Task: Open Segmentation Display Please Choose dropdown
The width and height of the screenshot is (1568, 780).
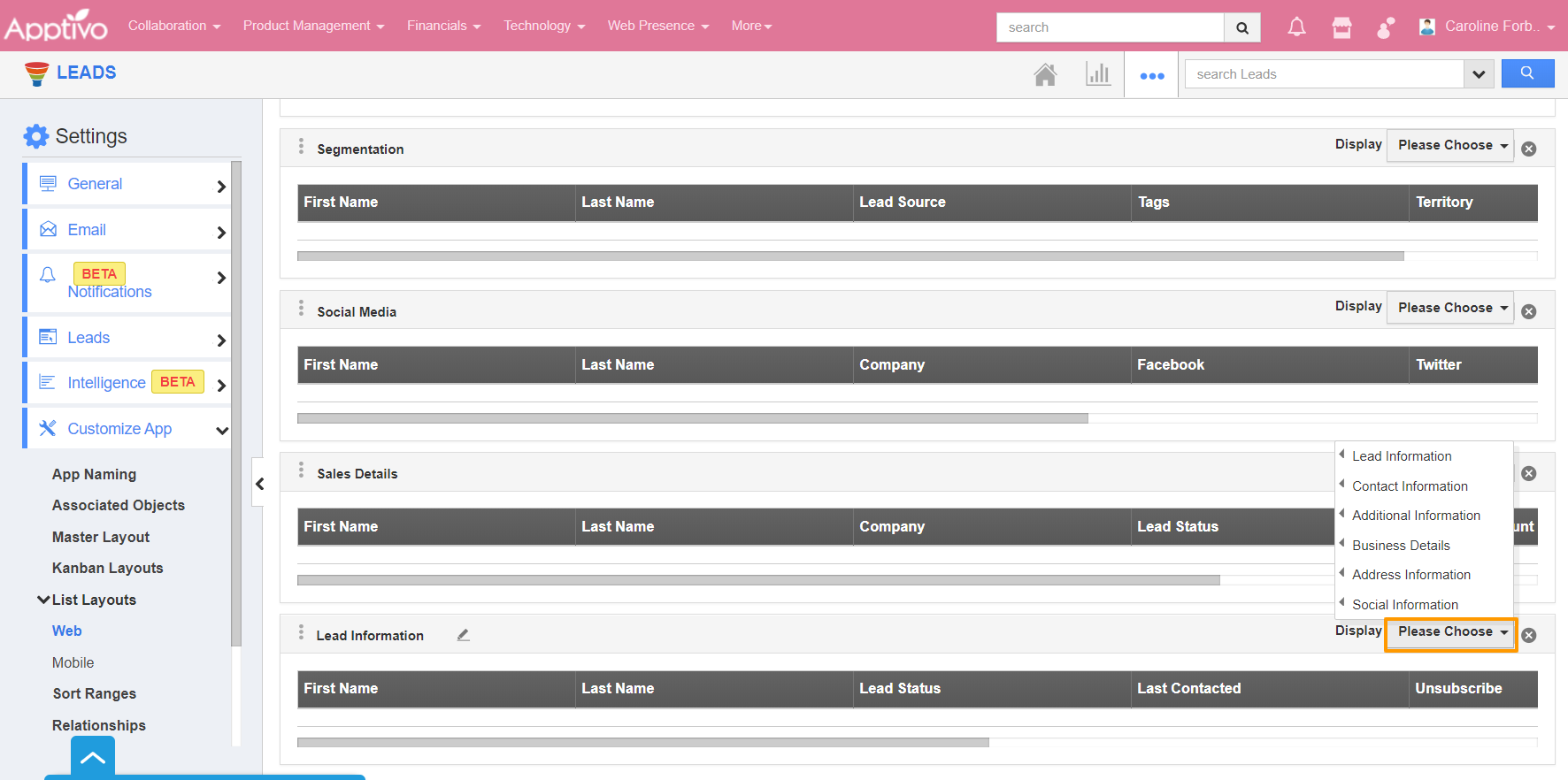Action: [x=1451, y=145]
